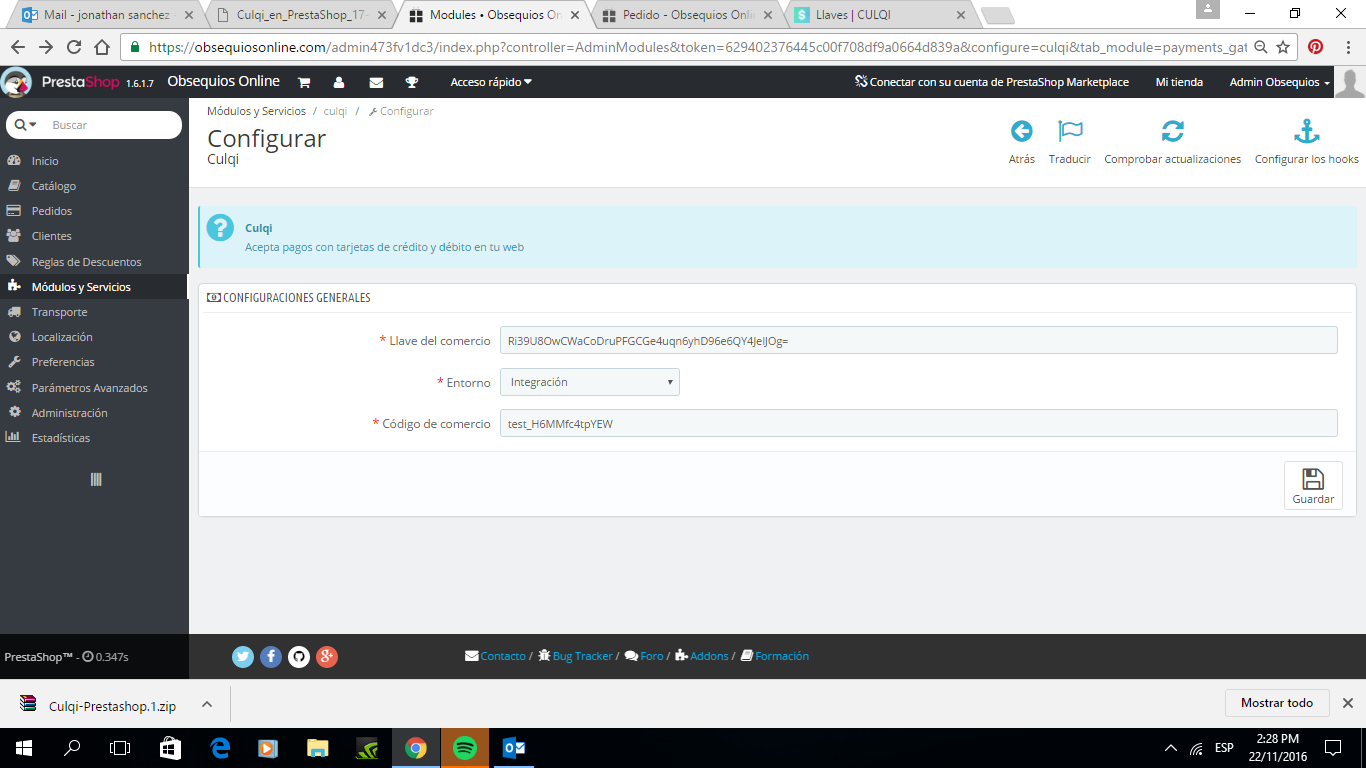Switch to the Llaves | CULQI tab
The width and height of the screenshot is (1366, 768).
(x=880, y=15)
